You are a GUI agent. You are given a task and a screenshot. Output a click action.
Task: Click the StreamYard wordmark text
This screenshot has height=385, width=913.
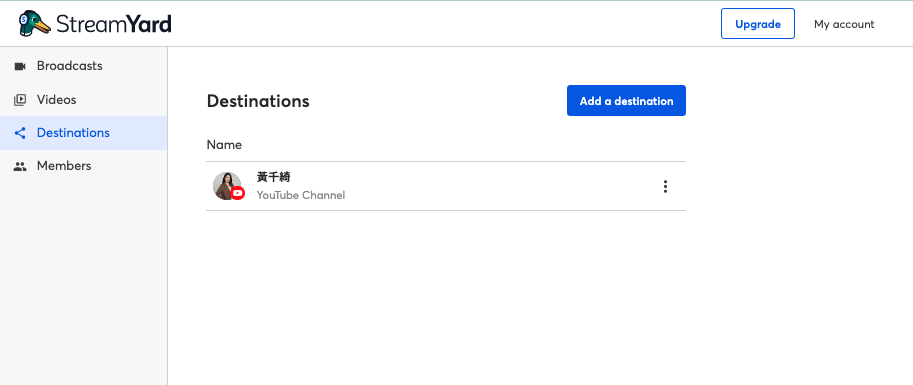click(x=114, y=24)
